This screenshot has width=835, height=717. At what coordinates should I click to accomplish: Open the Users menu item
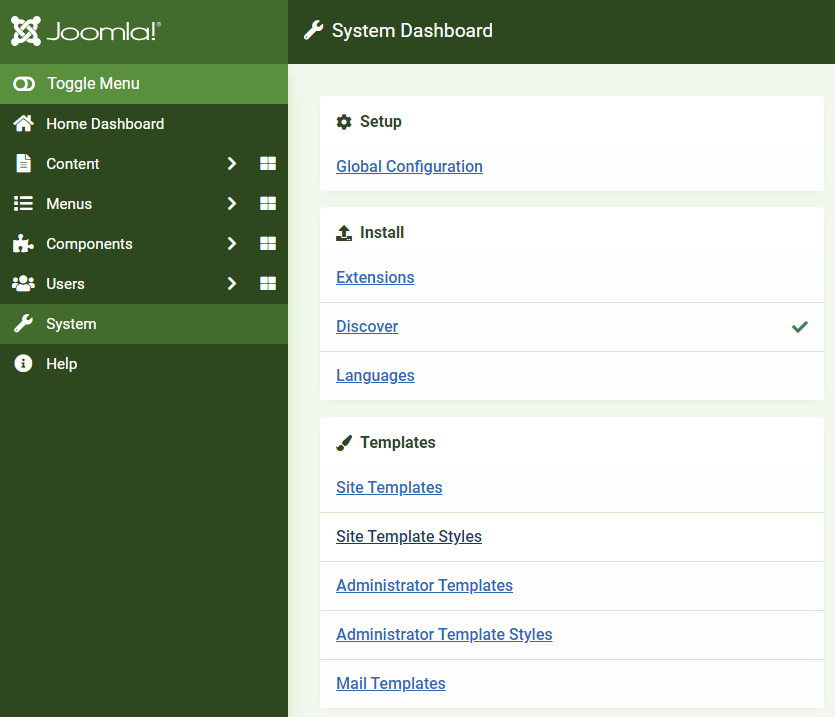(65, 283)
